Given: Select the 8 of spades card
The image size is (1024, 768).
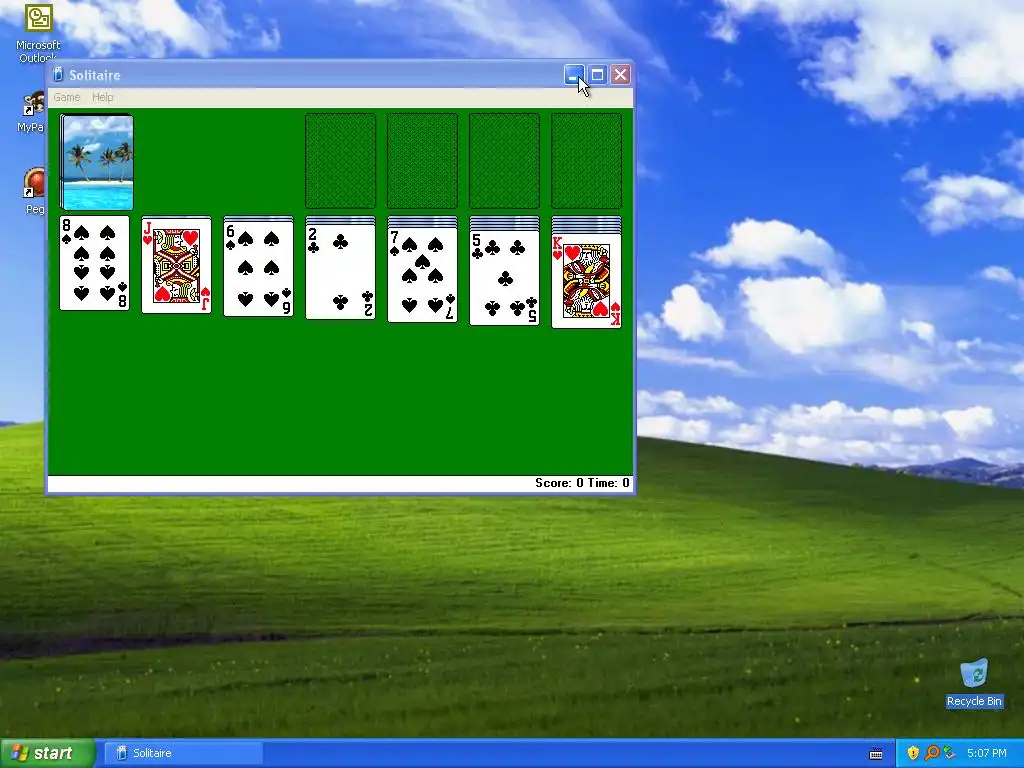Looking at the screenshot, I should (95, 263).
